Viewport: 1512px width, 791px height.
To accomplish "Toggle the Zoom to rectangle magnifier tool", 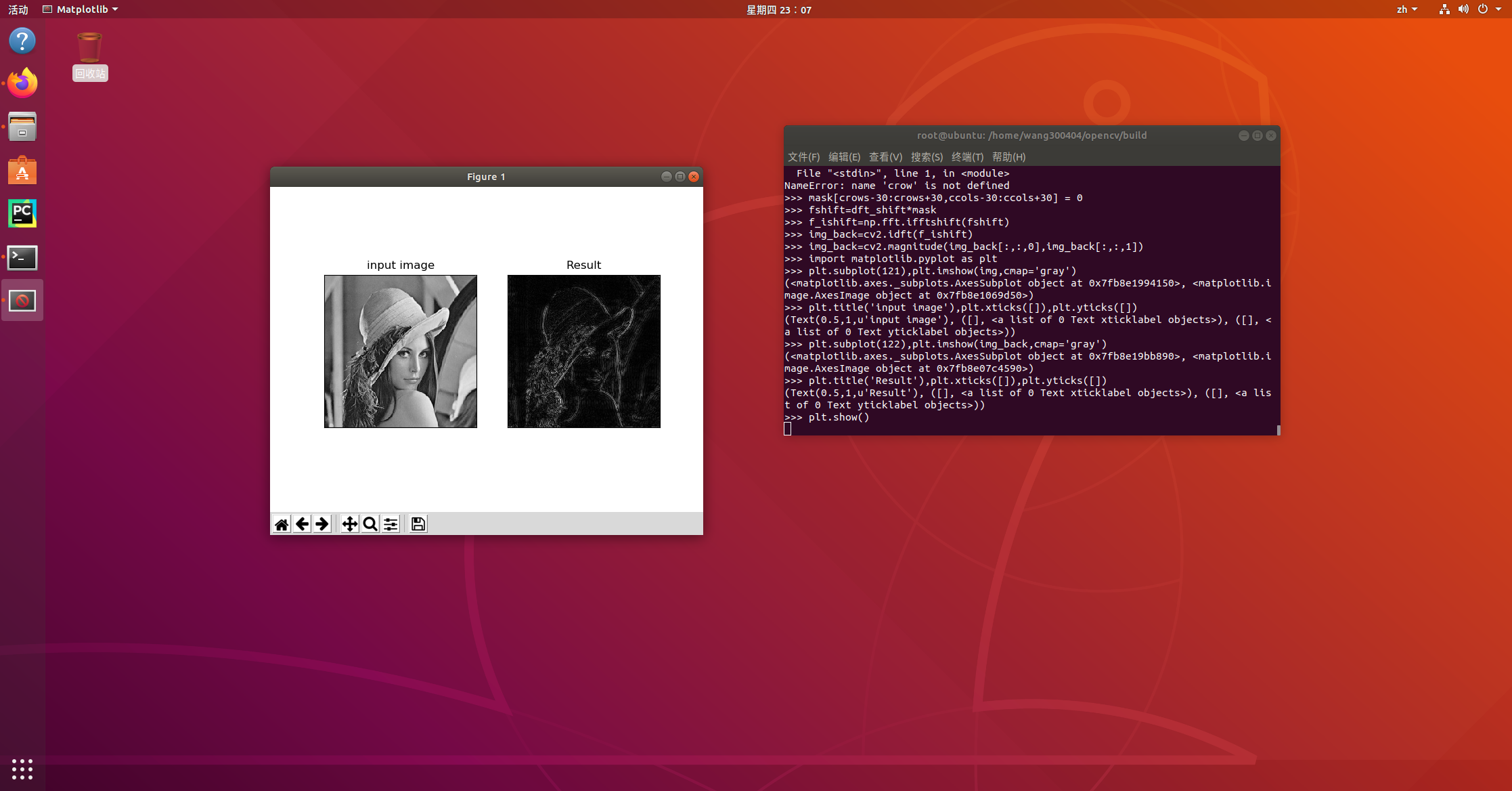I will pyautogui.click(x=370, y=523).
